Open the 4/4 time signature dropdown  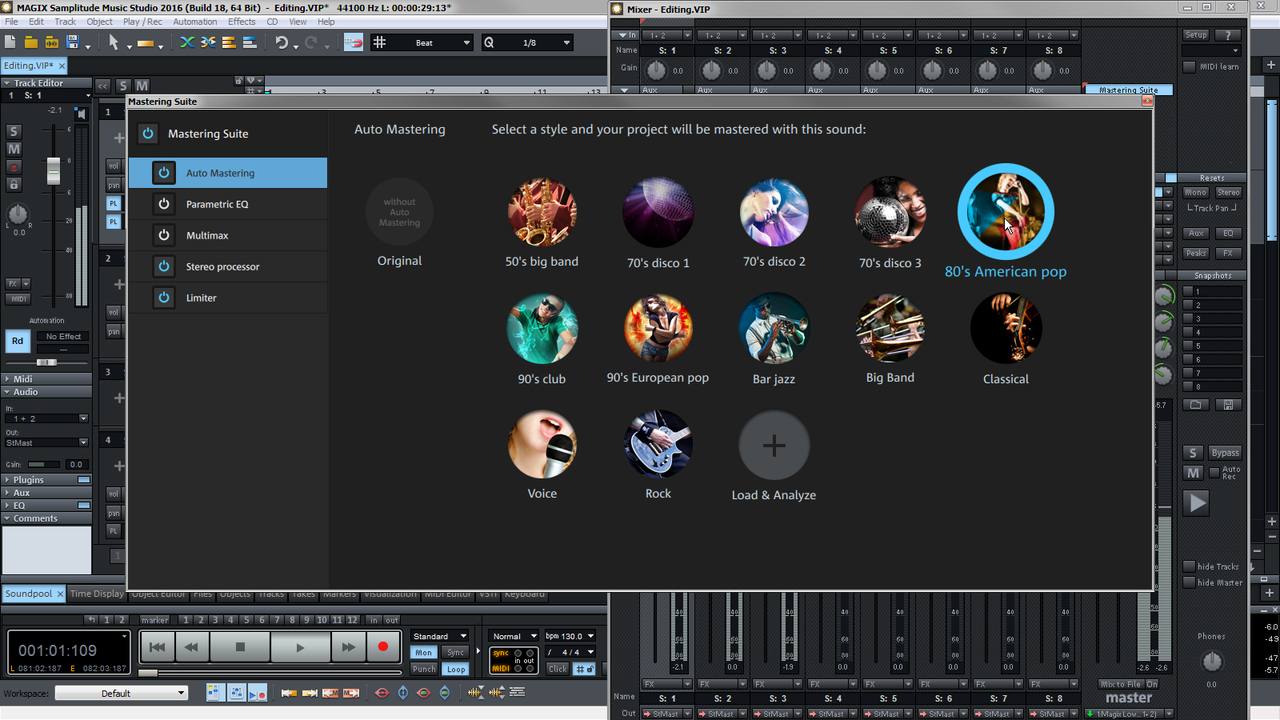pyautogui.click(x=570, y=652)
